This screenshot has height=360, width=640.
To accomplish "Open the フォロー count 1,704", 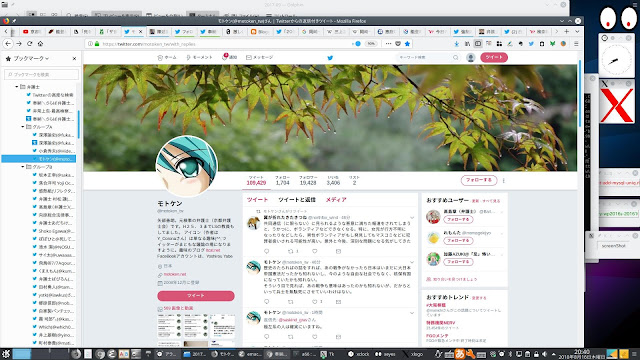I will coord(282,180).
